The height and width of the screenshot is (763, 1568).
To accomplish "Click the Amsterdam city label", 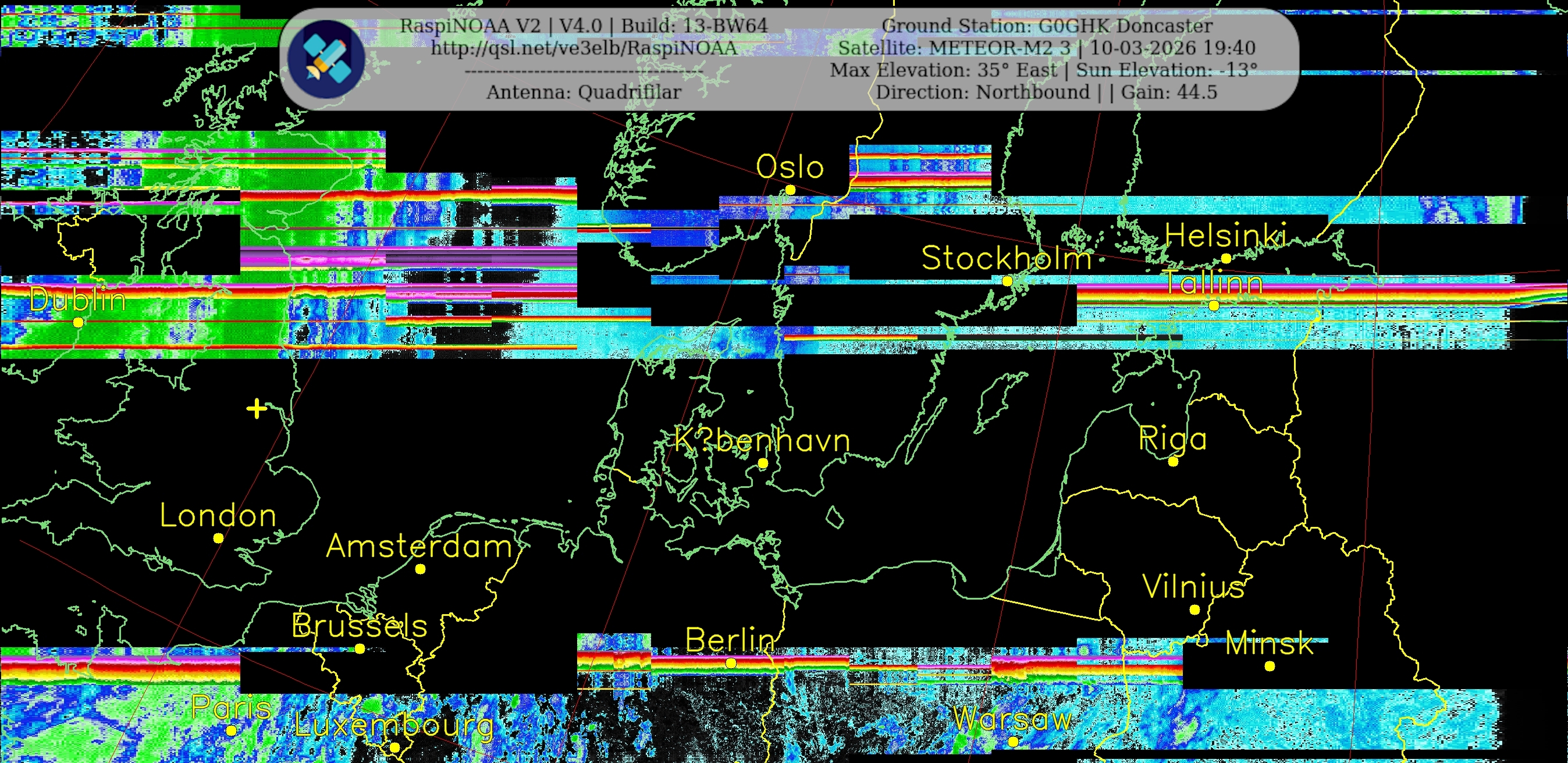I will tap(419, 547).
